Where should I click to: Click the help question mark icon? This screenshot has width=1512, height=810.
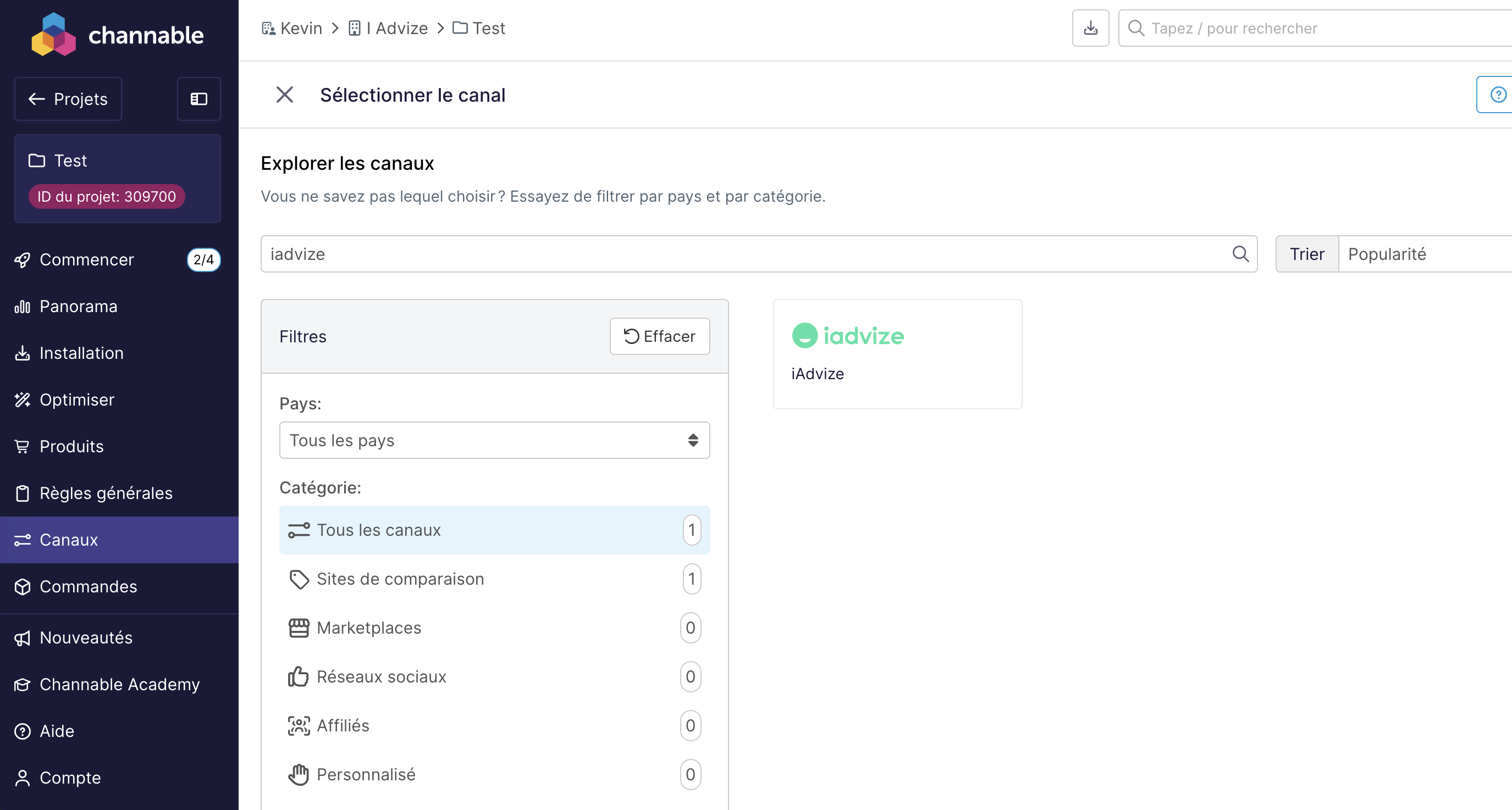pos(1497,95)
